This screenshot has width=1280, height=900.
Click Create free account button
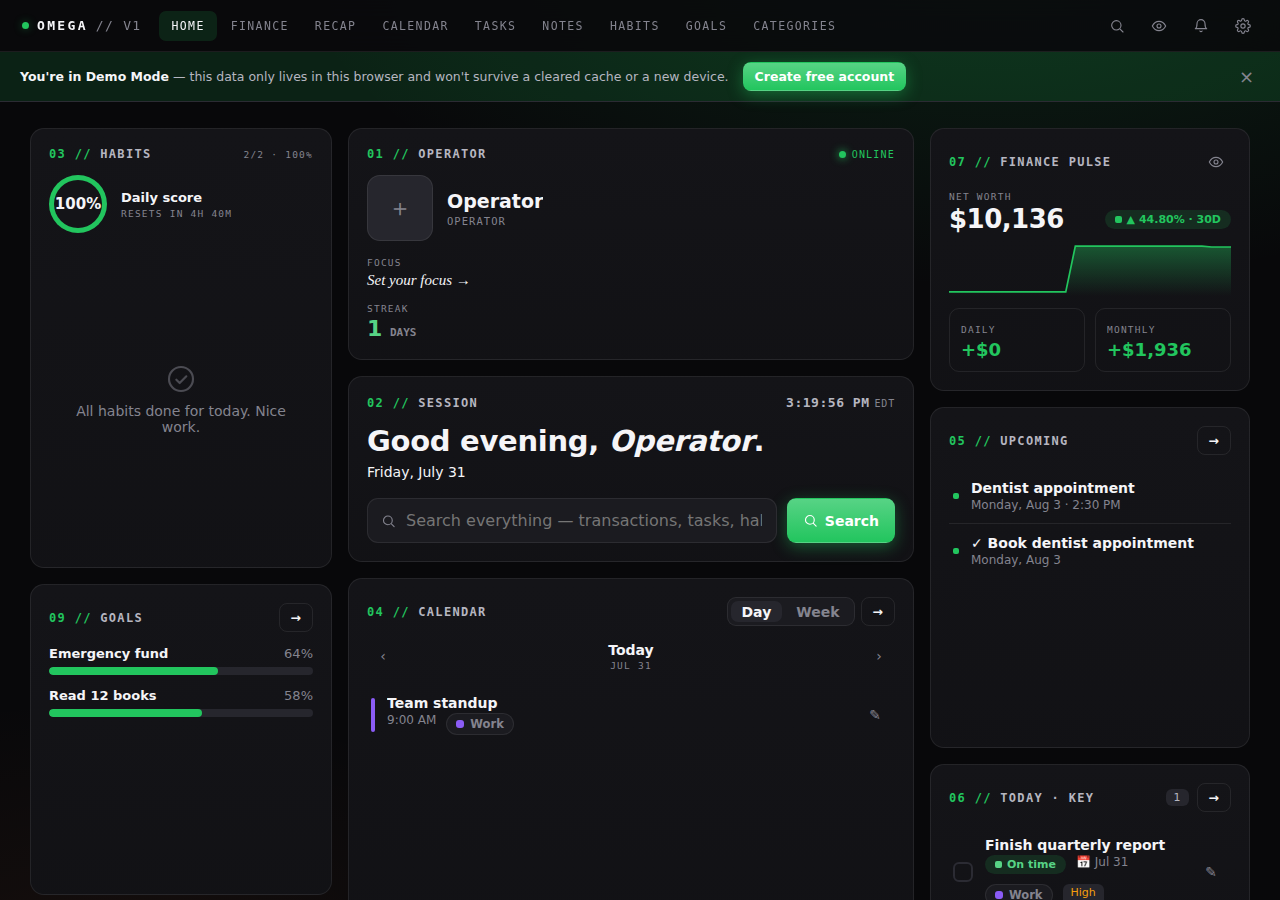pos(824,77)
